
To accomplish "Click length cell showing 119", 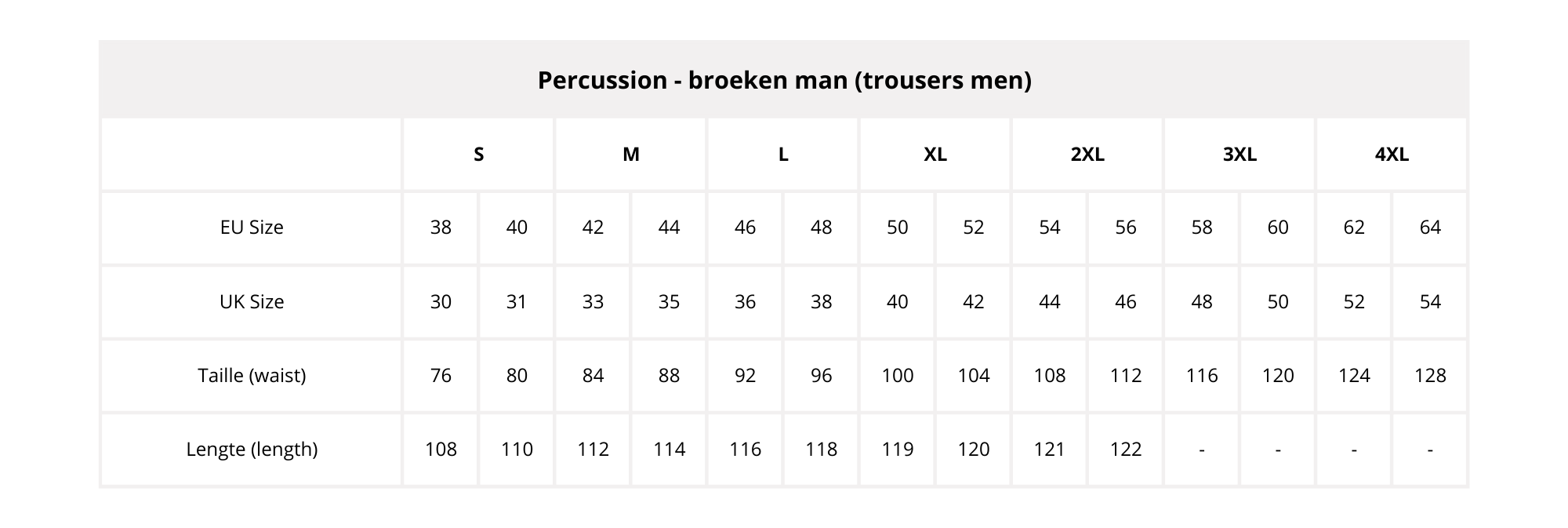I will click(x=897, y=449).
